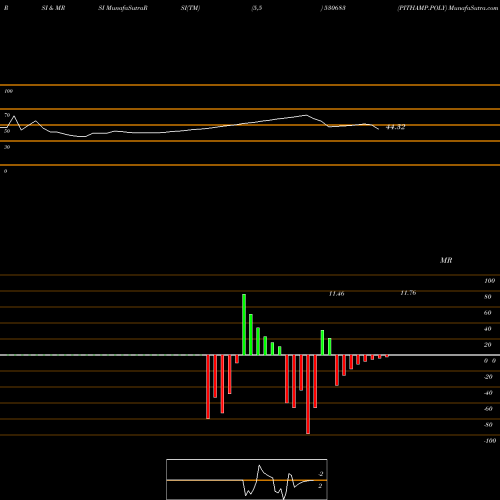Click the PITHAMP.POLY MunafaSutra.com title text

(x=448, y=8)
